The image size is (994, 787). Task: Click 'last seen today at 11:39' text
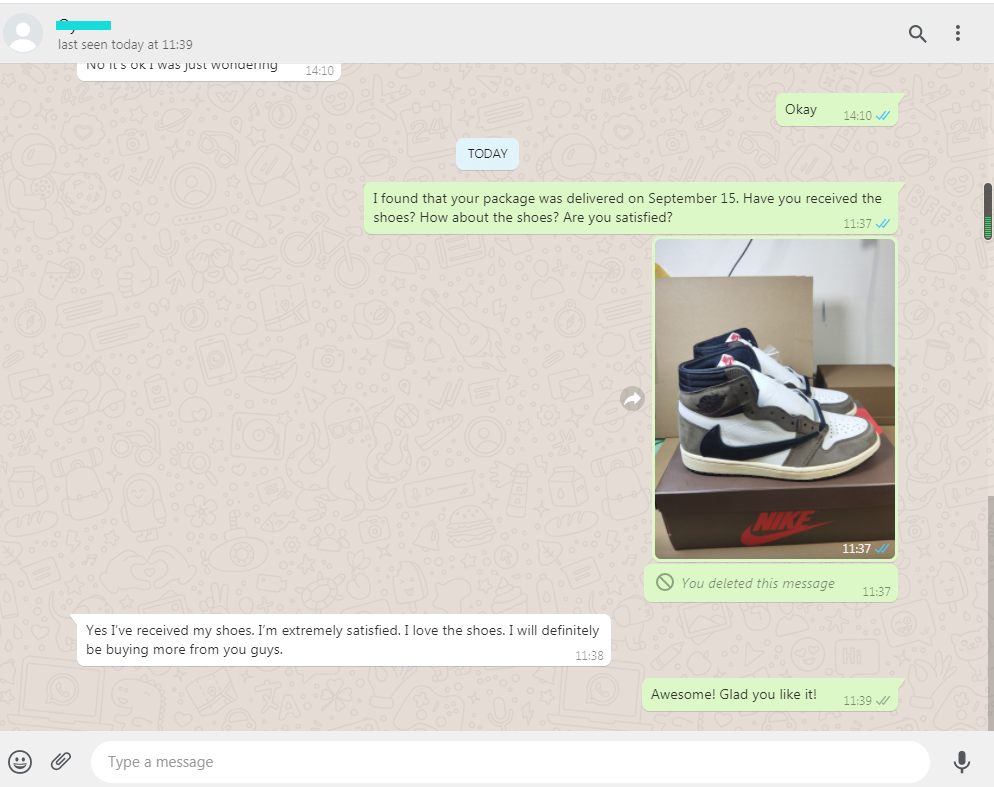pyautogui.click(x=125, y=45)
